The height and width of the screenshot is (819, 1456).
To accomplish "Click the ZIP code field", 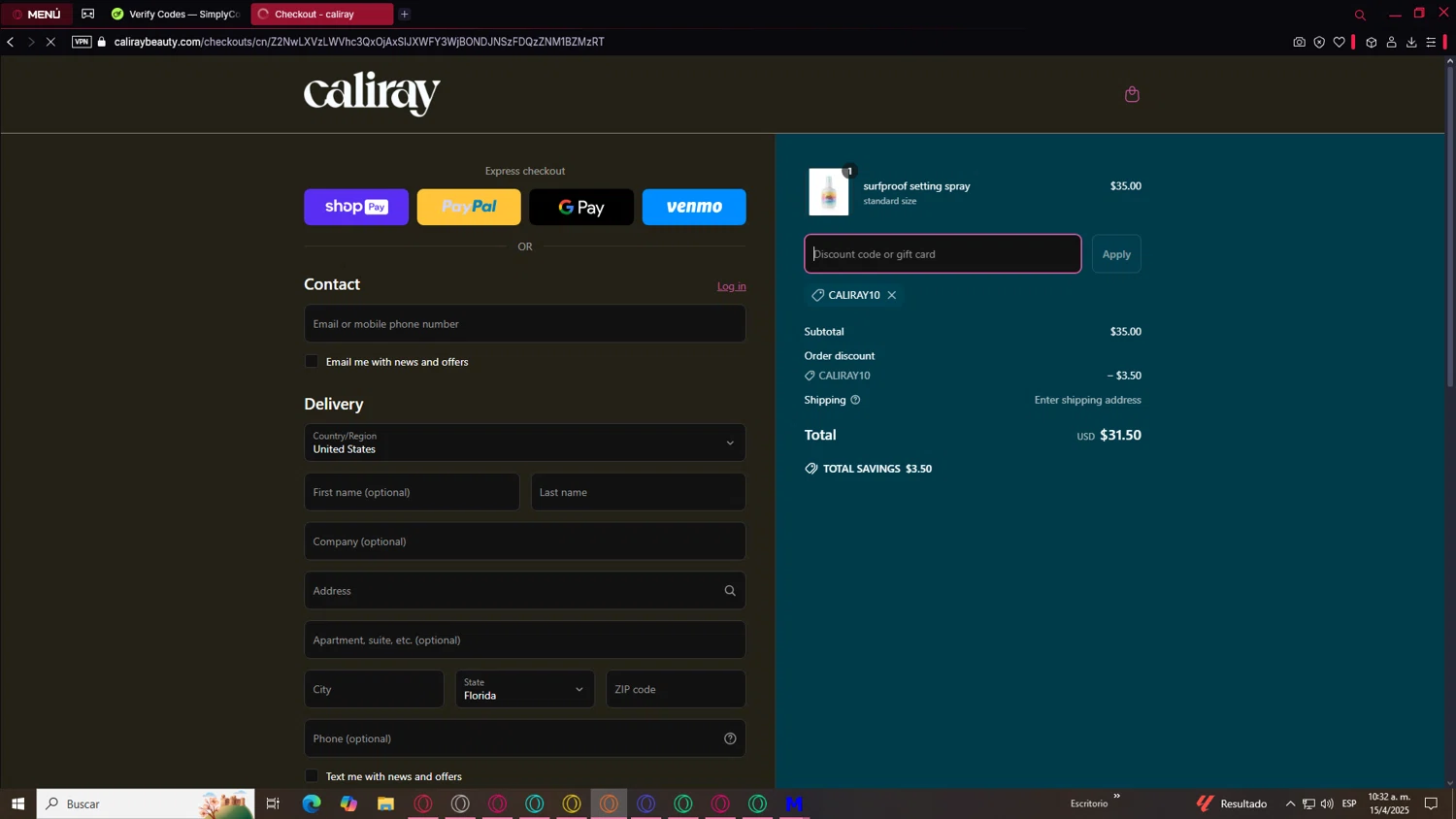I will pyautogui.click(x=677, y=689).
